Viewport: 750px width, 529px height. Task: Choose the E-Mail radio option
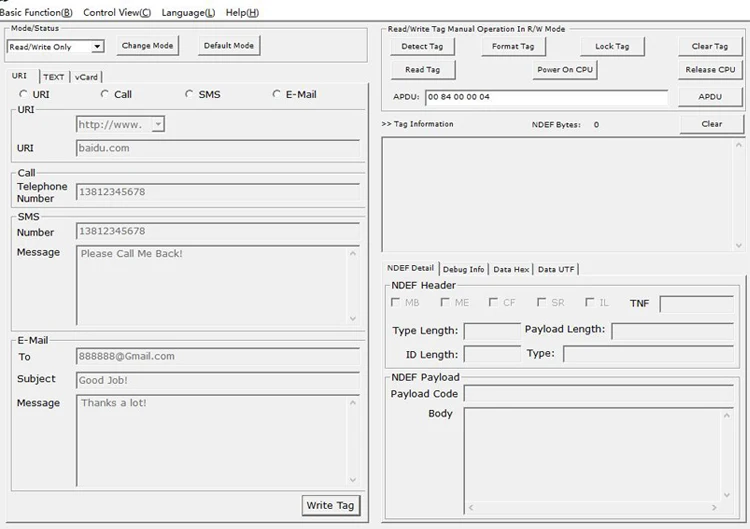277,94
